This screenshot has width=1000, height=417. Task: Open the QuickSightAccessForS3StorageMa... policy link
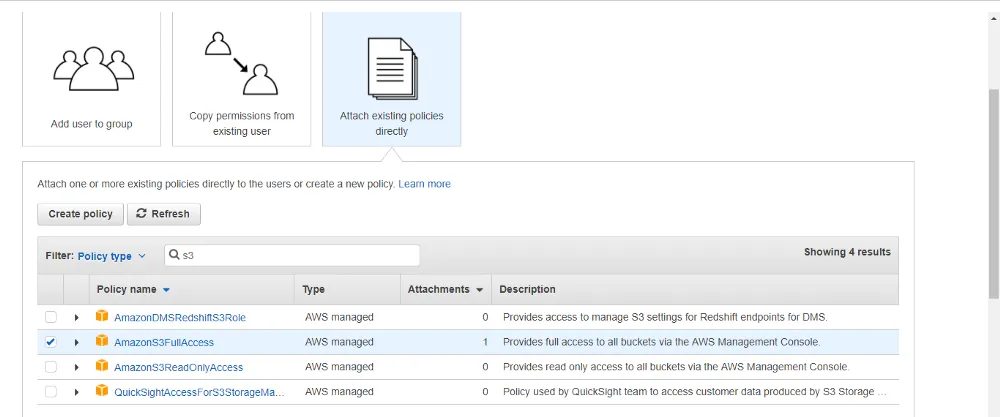tap(199, 392)
